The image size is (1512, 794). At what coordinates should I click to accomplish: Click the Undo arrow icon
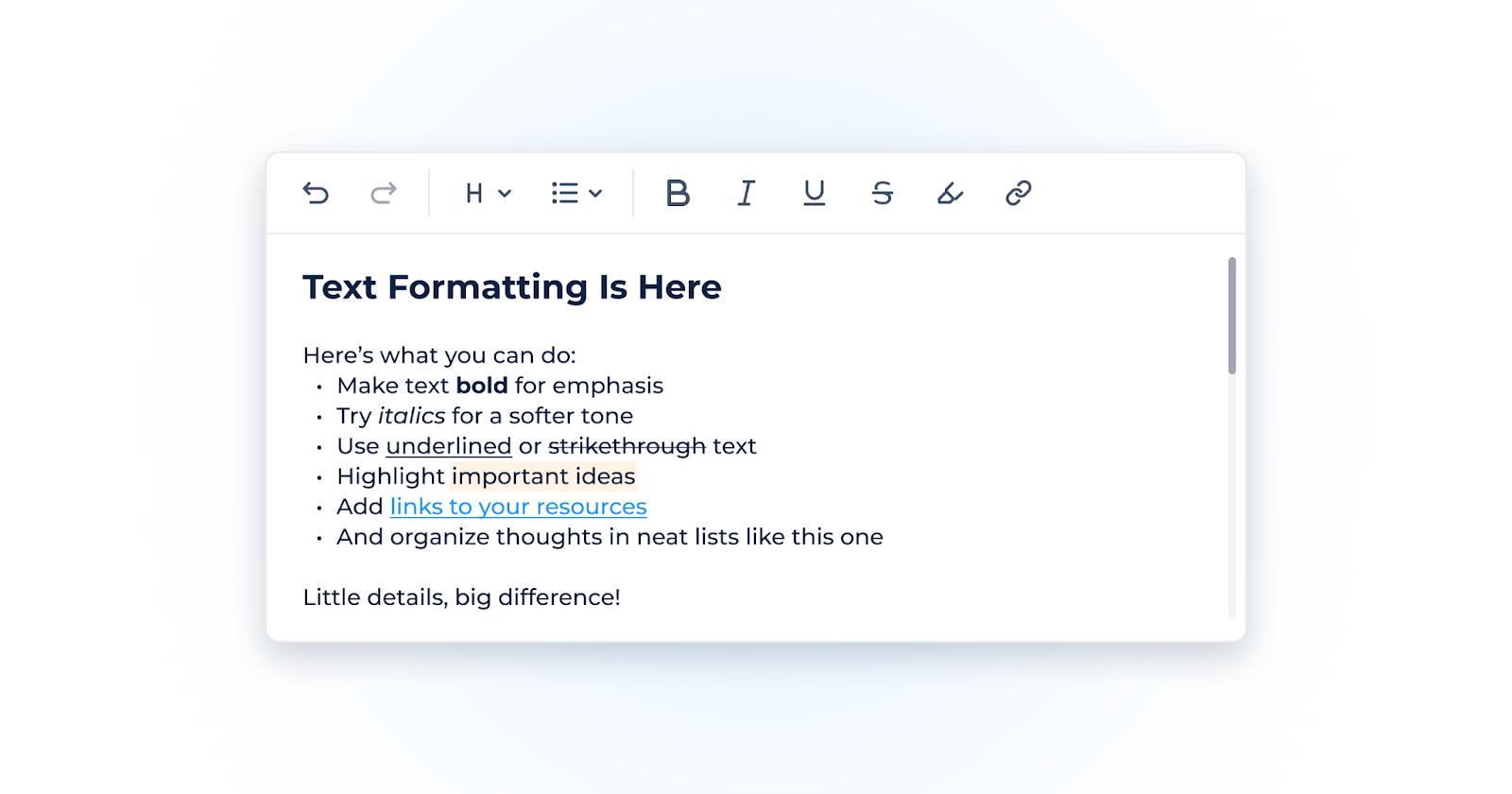[x=316, y=194]
